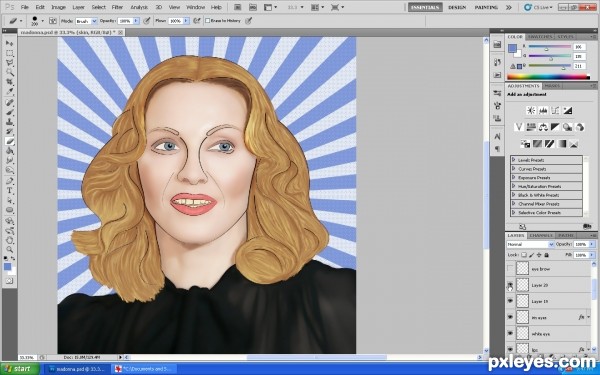Viewport: 600px width, 375px height.
Task: Switch to the Channels tab
Action: [x=541, y=235]
